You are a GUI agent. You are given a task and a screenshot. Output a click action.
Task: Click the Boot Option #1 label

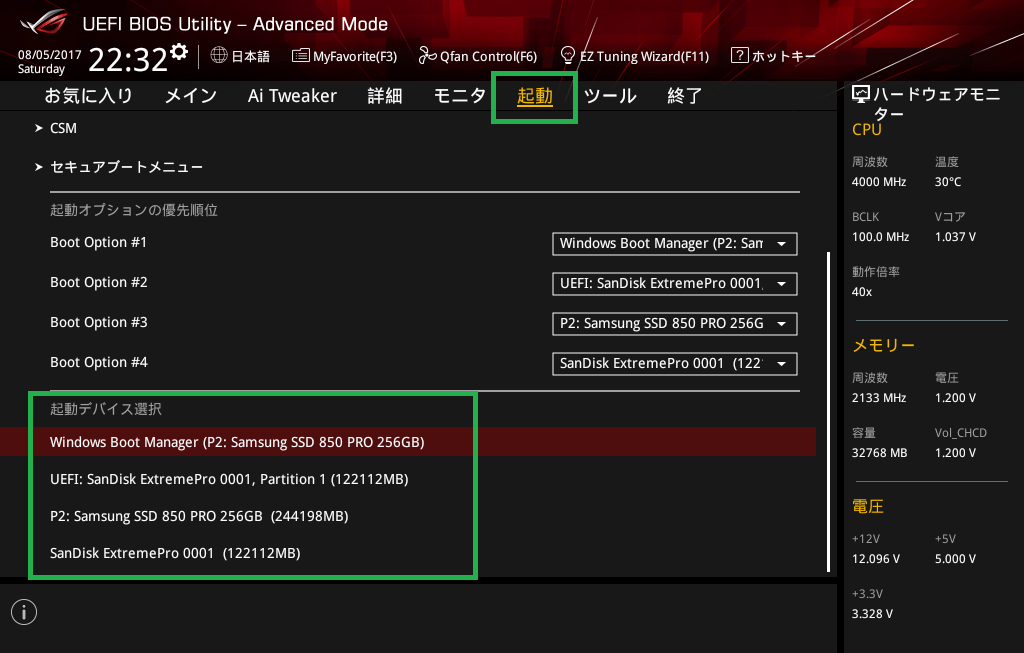tap(99, 242)
